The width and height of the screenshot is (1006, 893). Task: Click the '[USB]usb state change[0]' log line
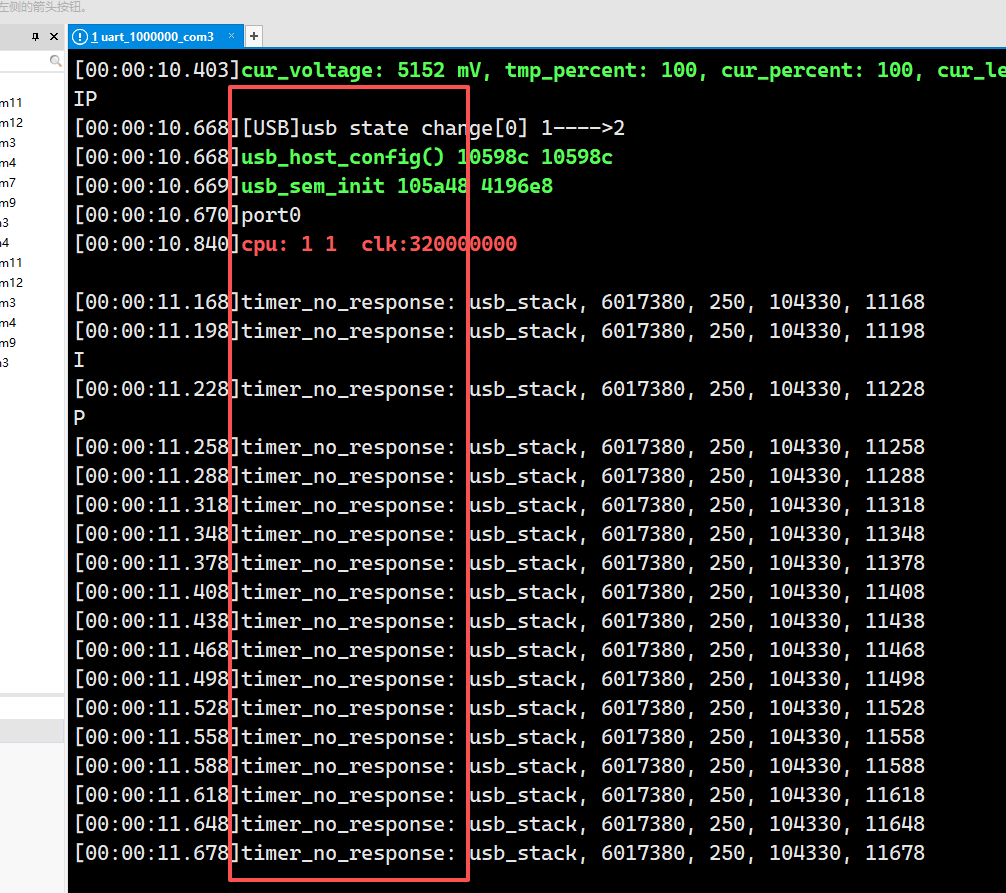pos(350,128)
